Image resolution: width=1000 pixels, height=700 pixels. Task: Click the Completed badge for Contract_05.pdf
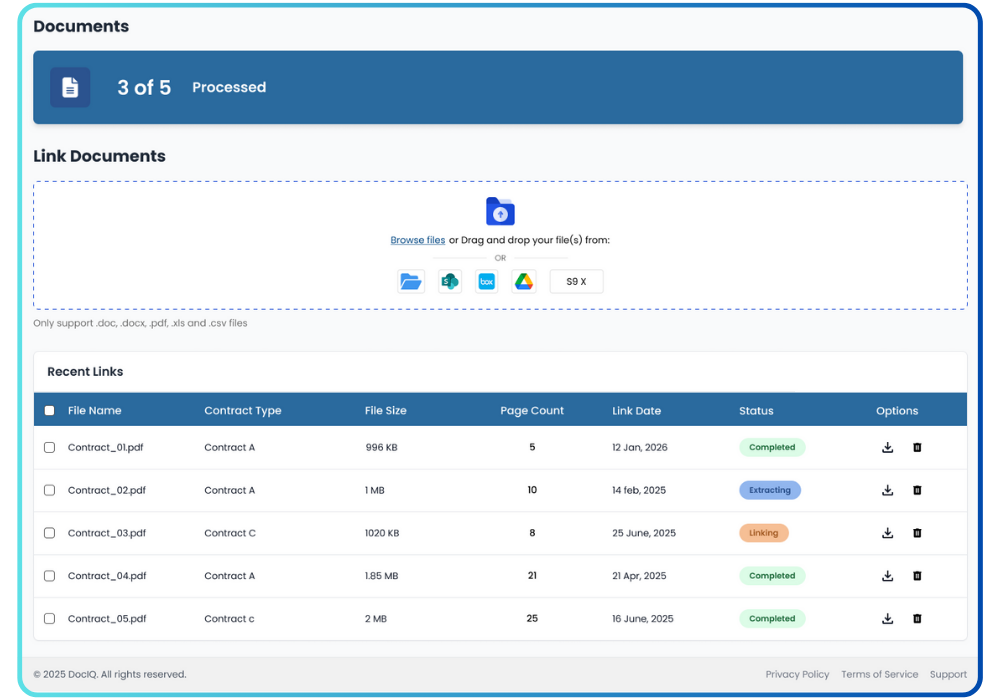click(772, 618)
